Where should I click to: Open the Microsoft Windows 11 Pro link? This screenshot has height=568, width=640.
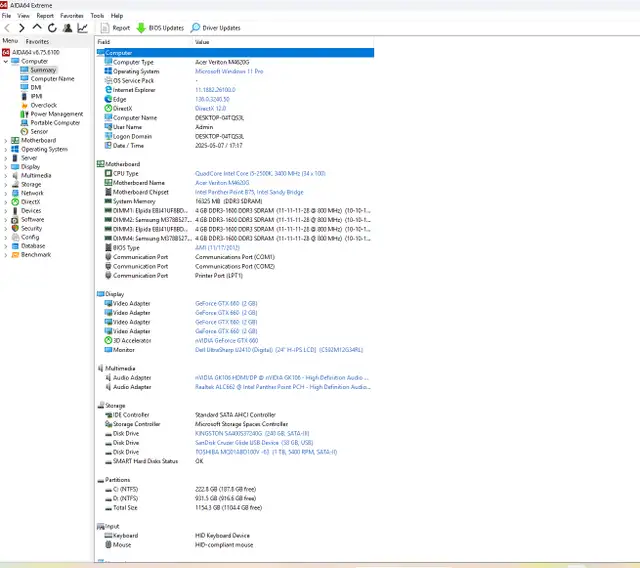point(229,71)
